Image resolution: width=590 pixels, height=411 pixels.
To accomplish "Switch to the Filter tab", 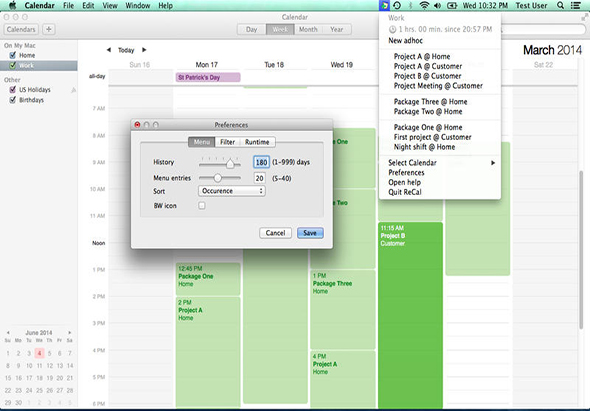I will point(227,142).
